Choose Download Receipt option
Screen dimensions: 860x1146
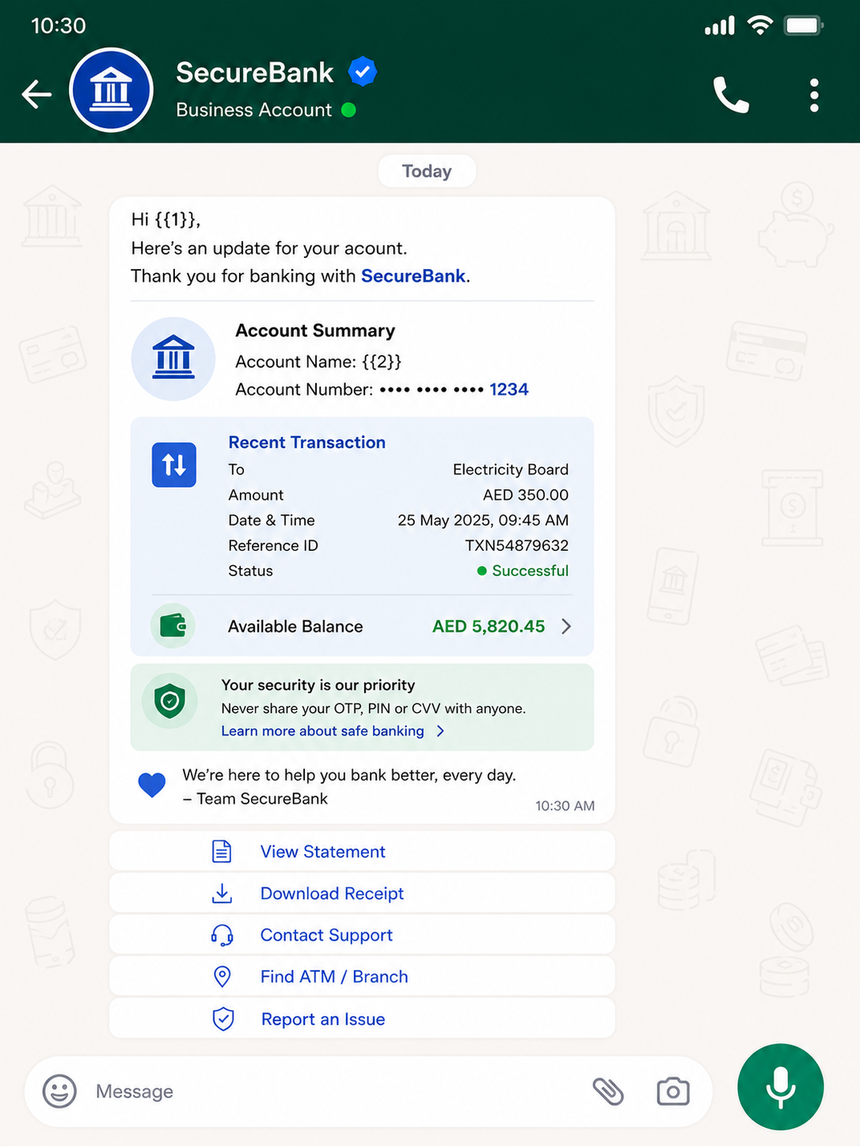tap(362, 893)
